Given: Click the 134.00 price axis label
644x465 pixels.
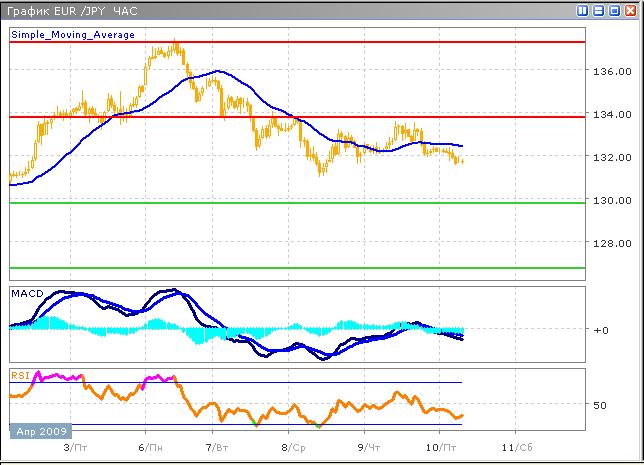Looking at the screenshot, I should point(612,114).
